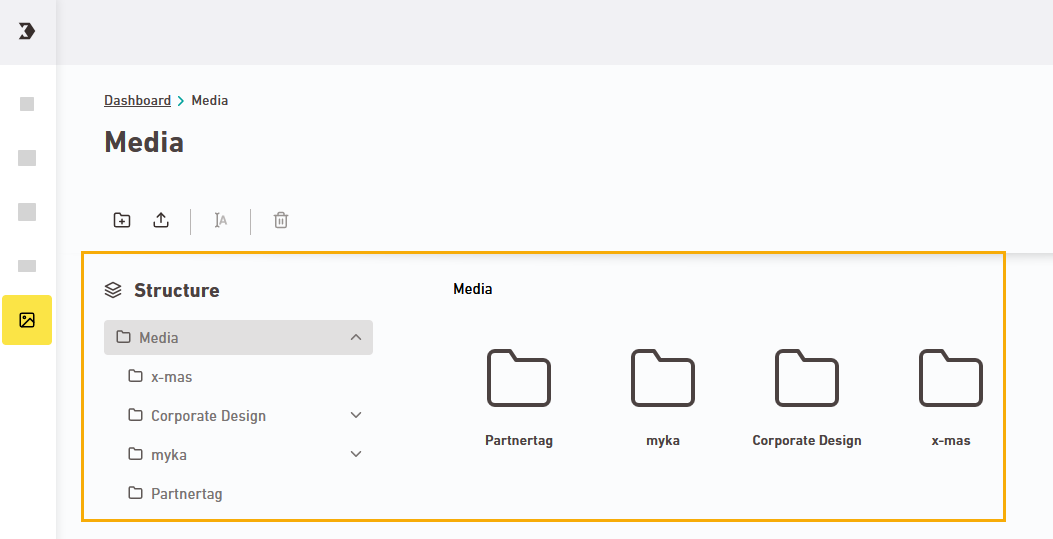Open the myka folder in media grid

click(662, 378)
